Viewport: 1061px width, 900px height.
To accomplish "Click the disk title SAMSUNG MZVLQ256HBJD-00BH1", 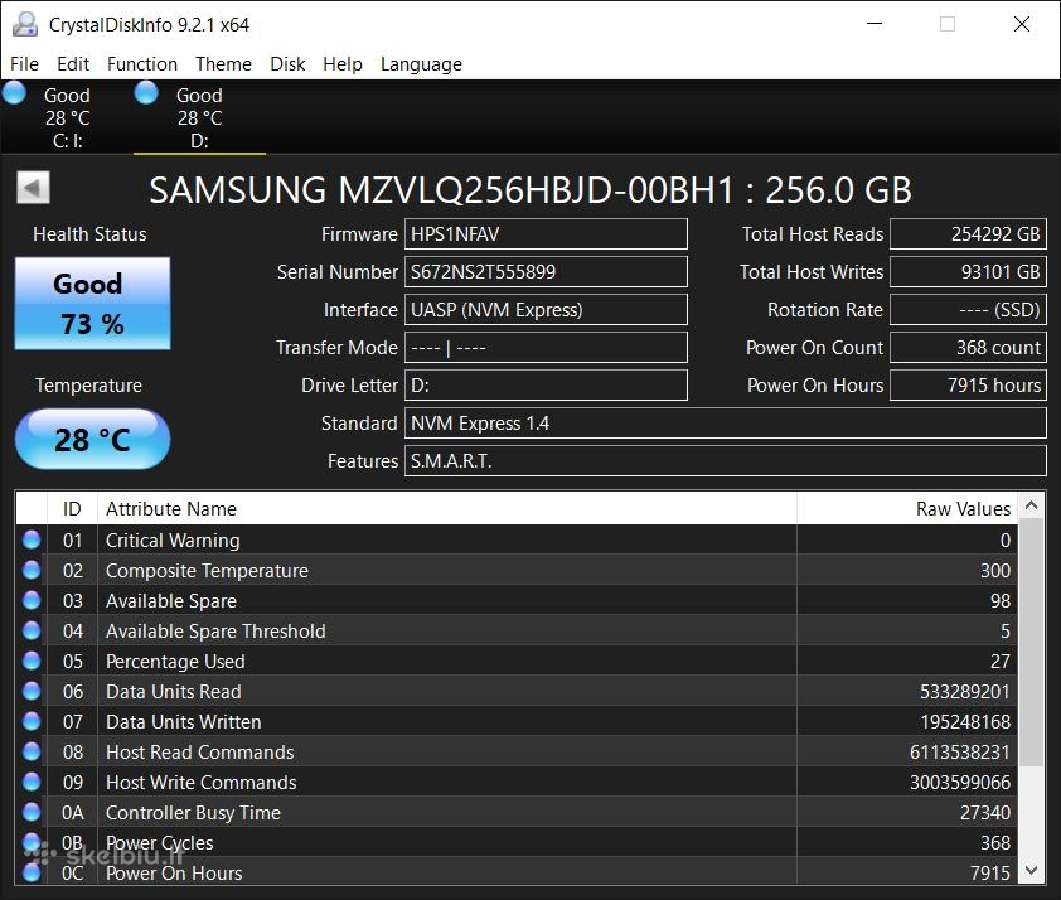I will [x=441, y=190].
